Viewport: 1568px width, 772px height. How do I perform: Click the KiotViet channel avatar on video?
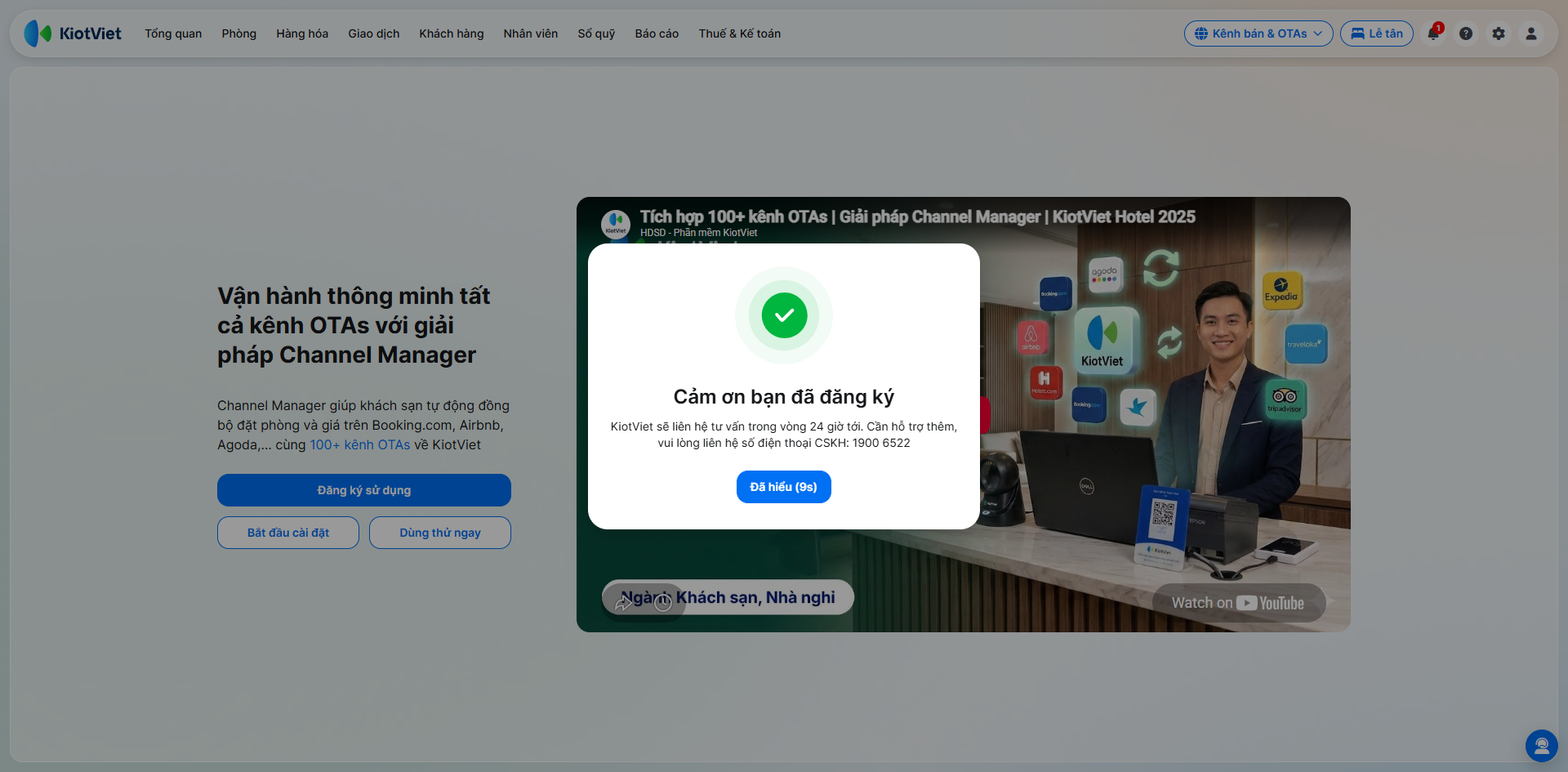pos(616,224)
